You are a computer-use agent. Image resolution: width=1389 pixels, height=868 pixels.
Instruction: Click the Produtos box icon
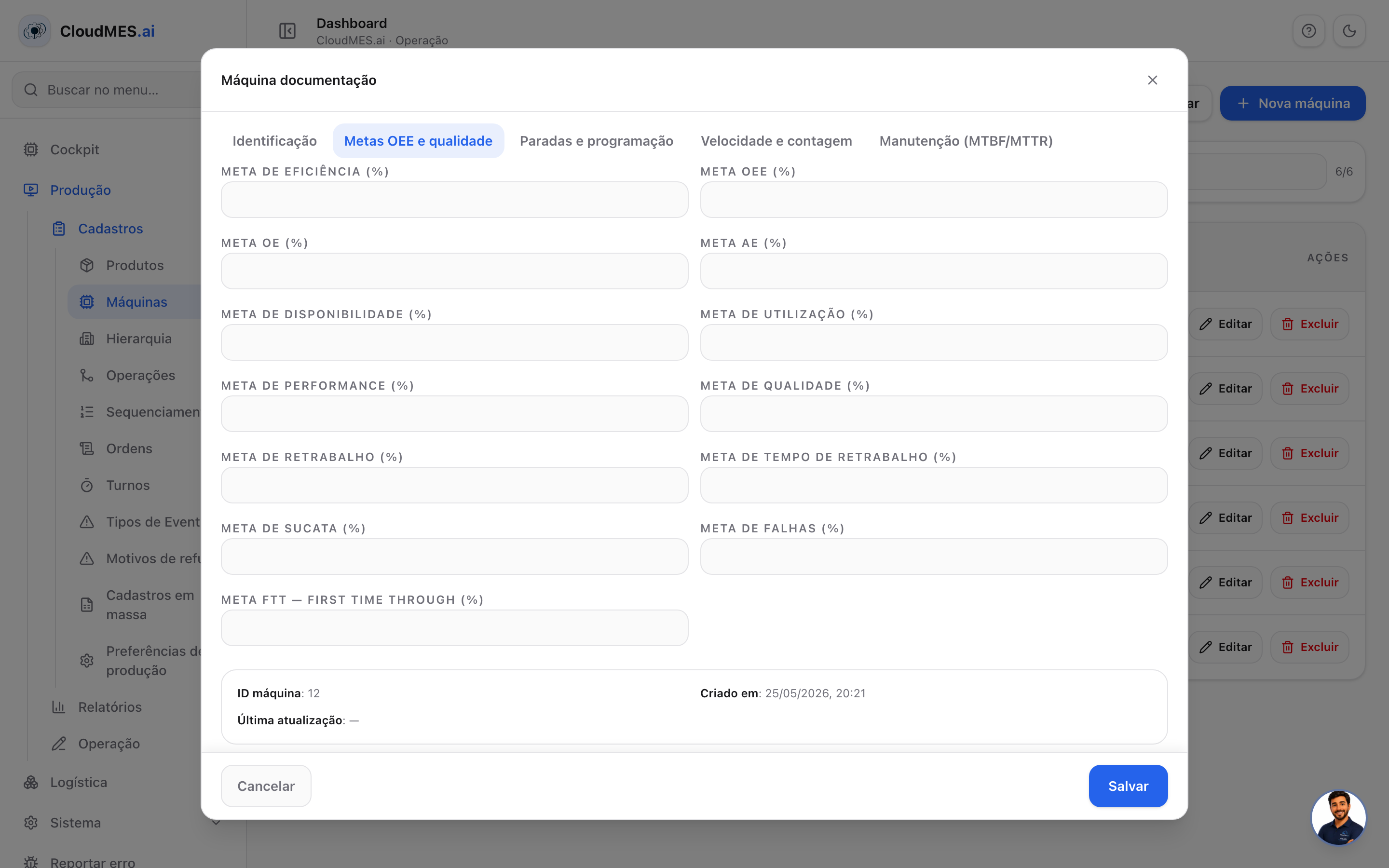tap(87, 265)
